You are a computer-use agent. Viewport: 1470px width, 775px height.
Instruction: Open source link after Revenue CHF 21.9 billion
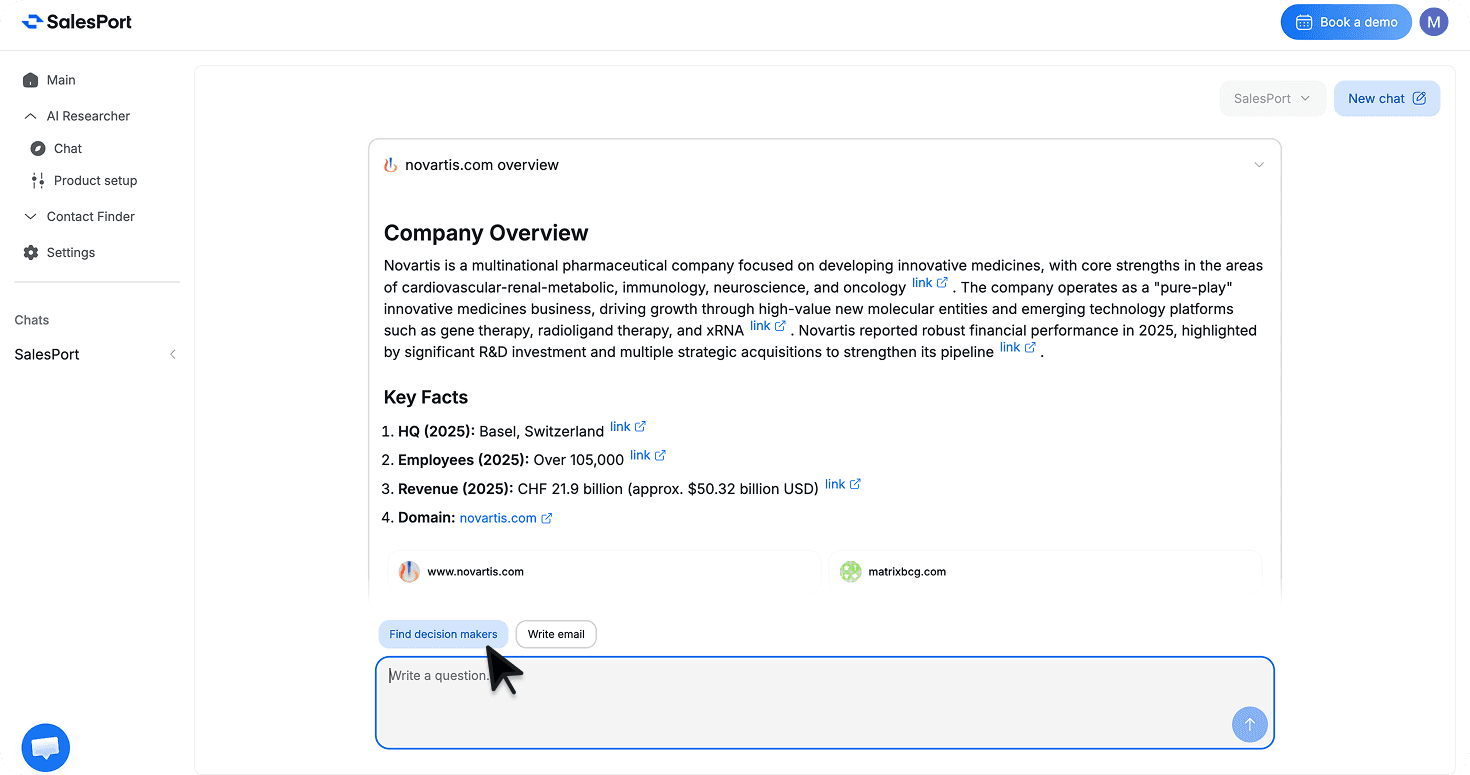click(843, 483)
